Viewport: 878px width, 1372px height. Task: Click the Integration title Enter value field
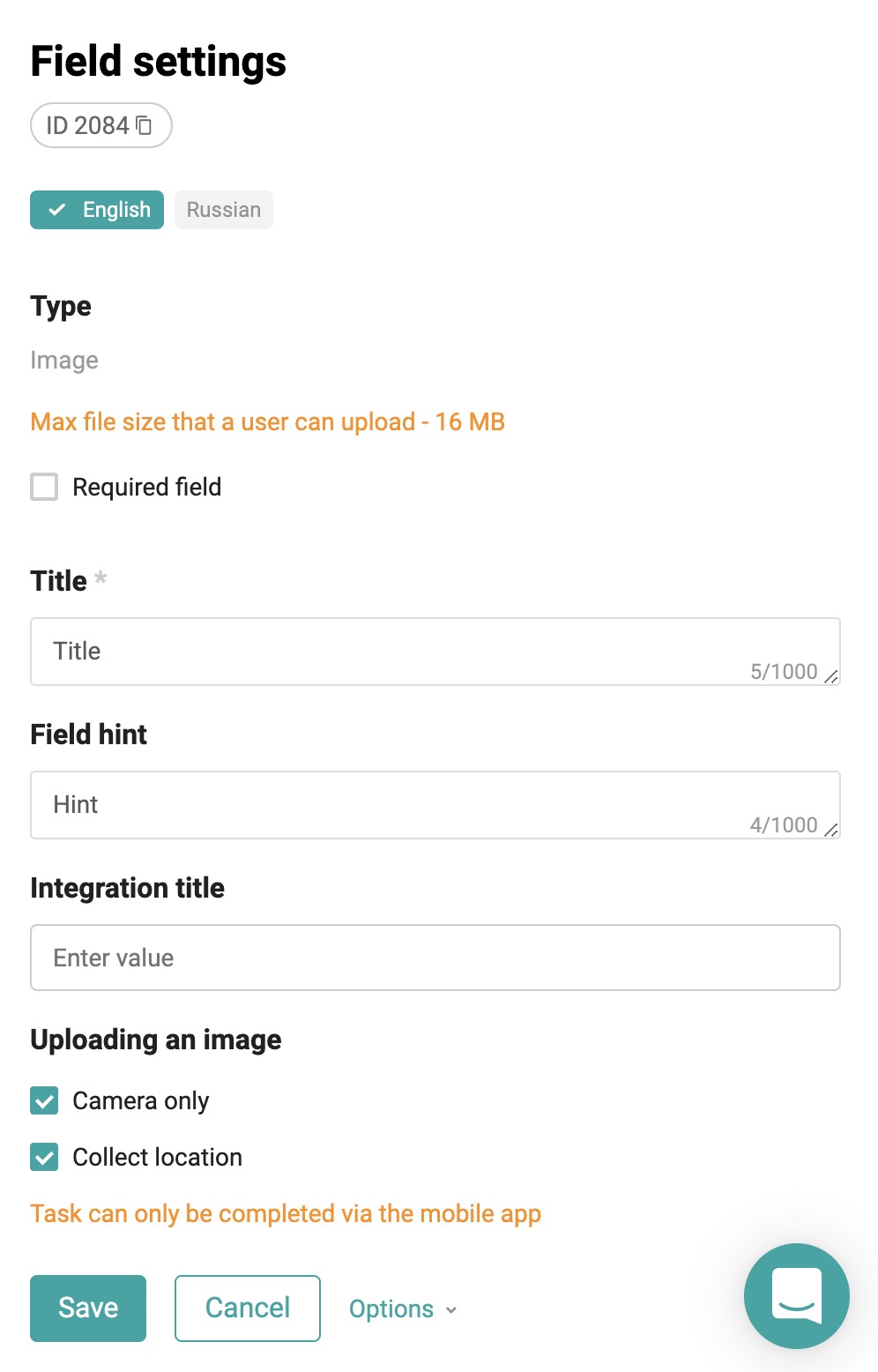(x=435, y=958)
